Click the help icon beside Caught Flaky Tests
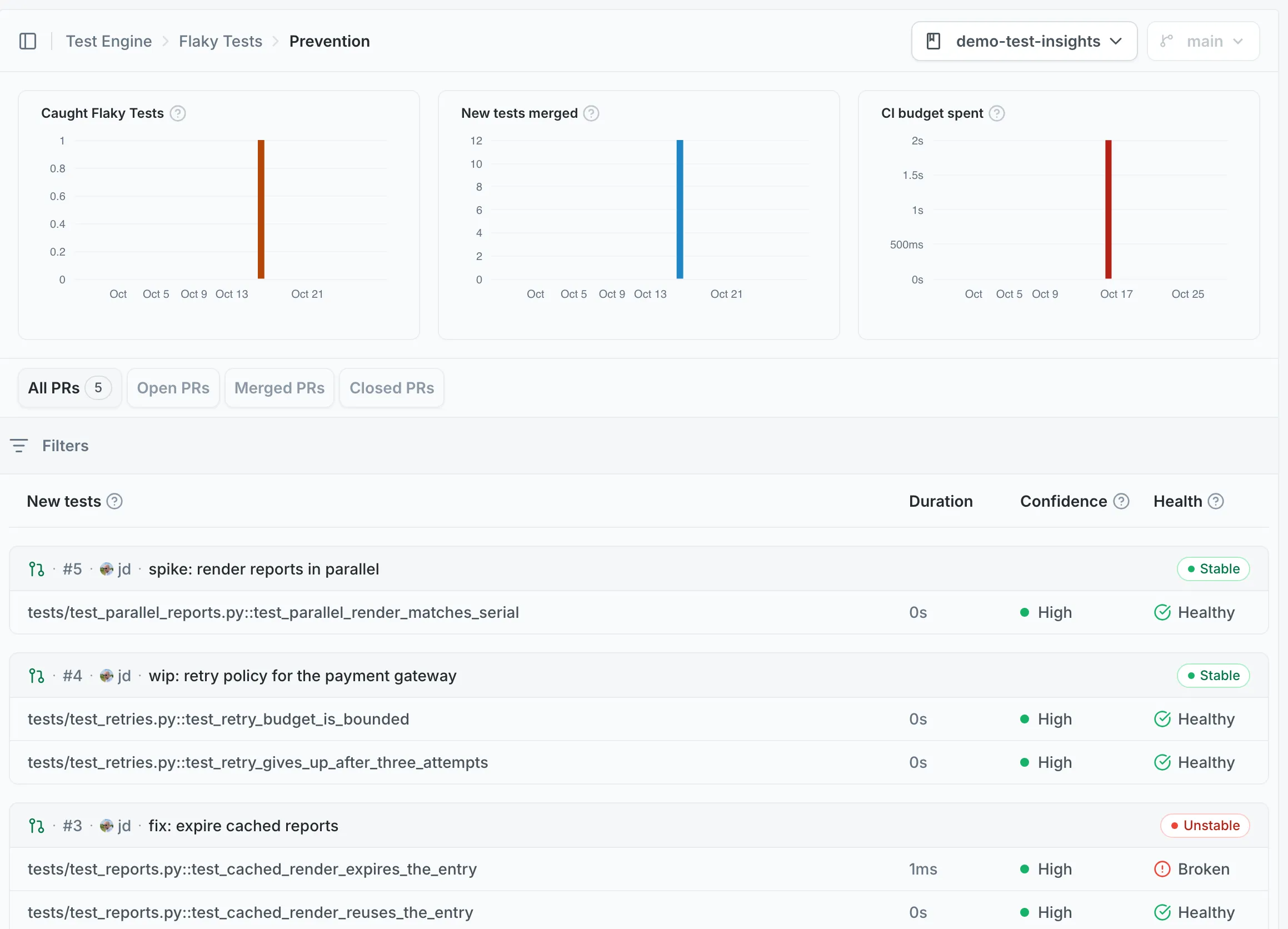The width and height of the screenshot is (1288, 929). pyautogui.click(x=178, y=113)
